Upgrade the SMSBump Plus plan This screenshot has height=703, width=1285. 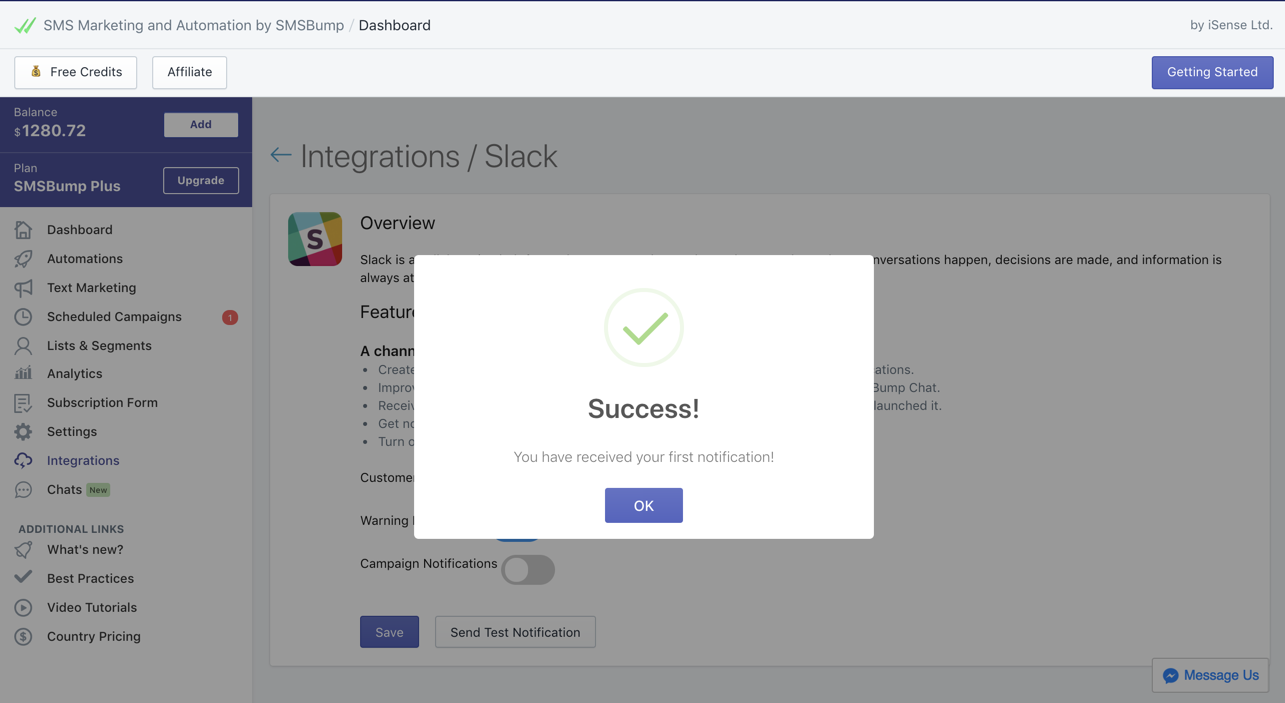tap(201, 181)
